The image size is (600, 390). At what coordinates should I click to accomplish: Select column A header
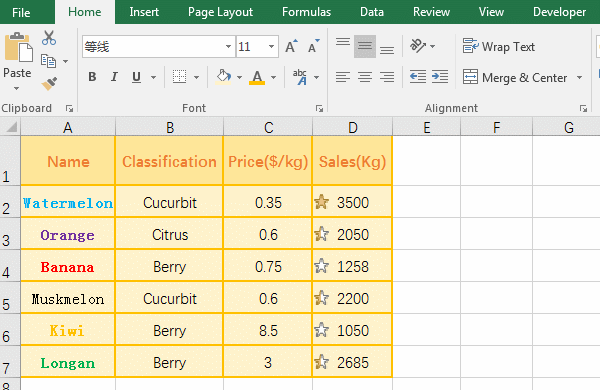[68, 127]
